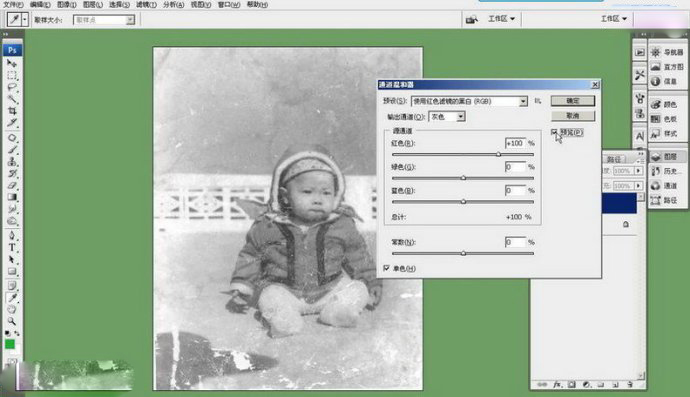Click the OK button in Channel Mixer

coord(573,101)
